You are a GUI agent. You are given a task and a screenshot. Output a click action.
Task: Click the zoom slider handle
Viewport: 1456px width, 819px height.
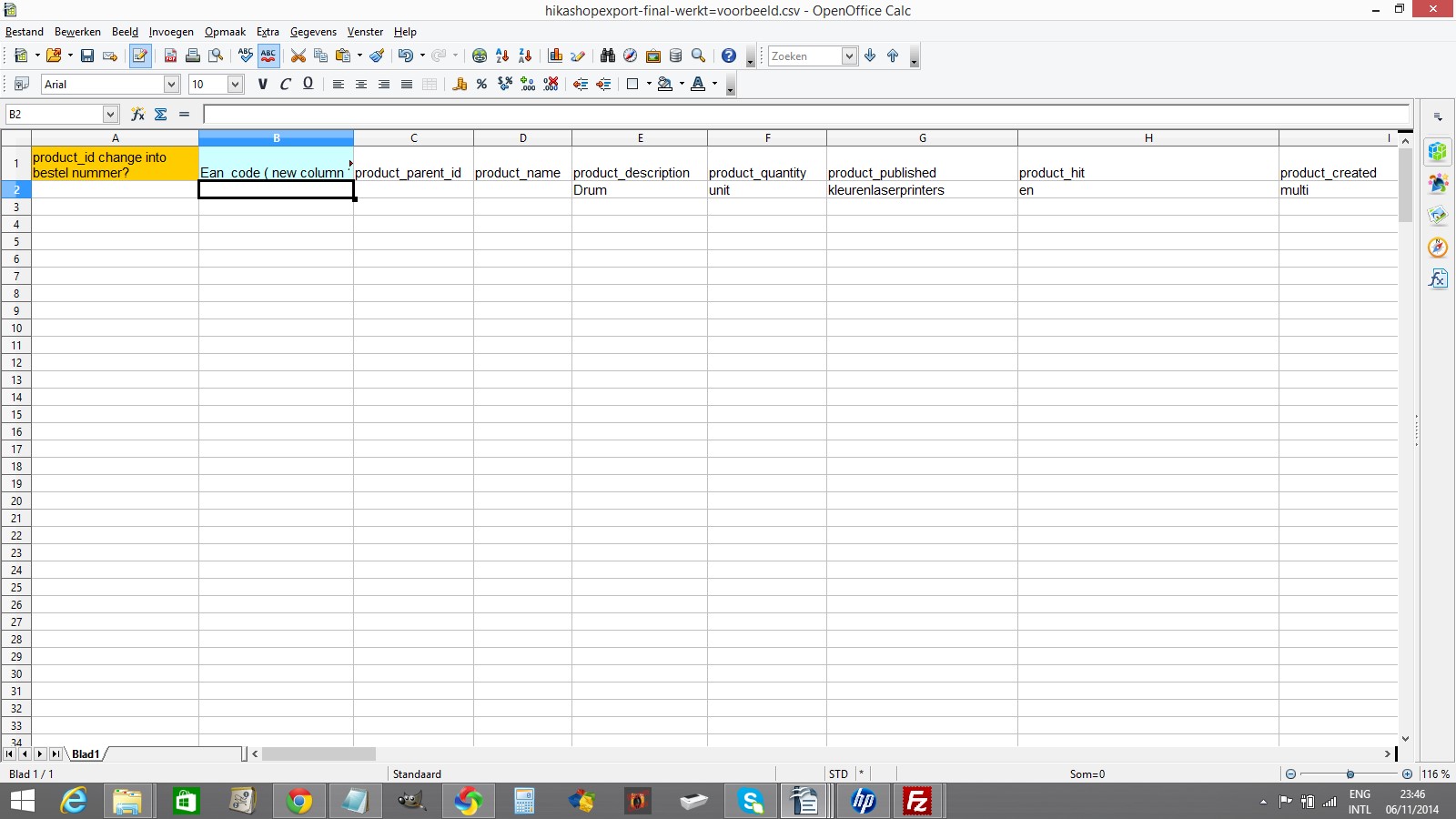pos(1350,774)
